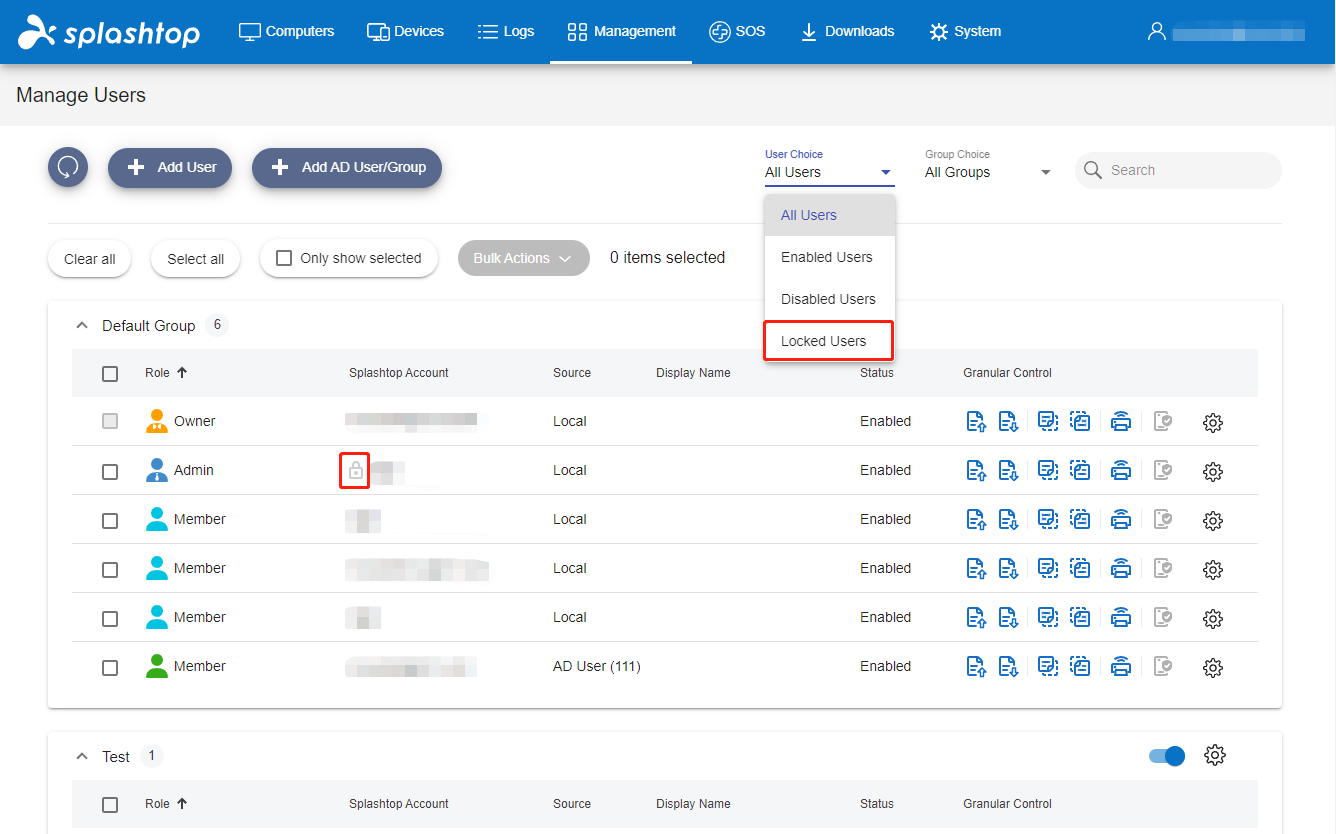Click the remote print icon on first Member row
This screenshot has width=1336, height=834.
1120,519
